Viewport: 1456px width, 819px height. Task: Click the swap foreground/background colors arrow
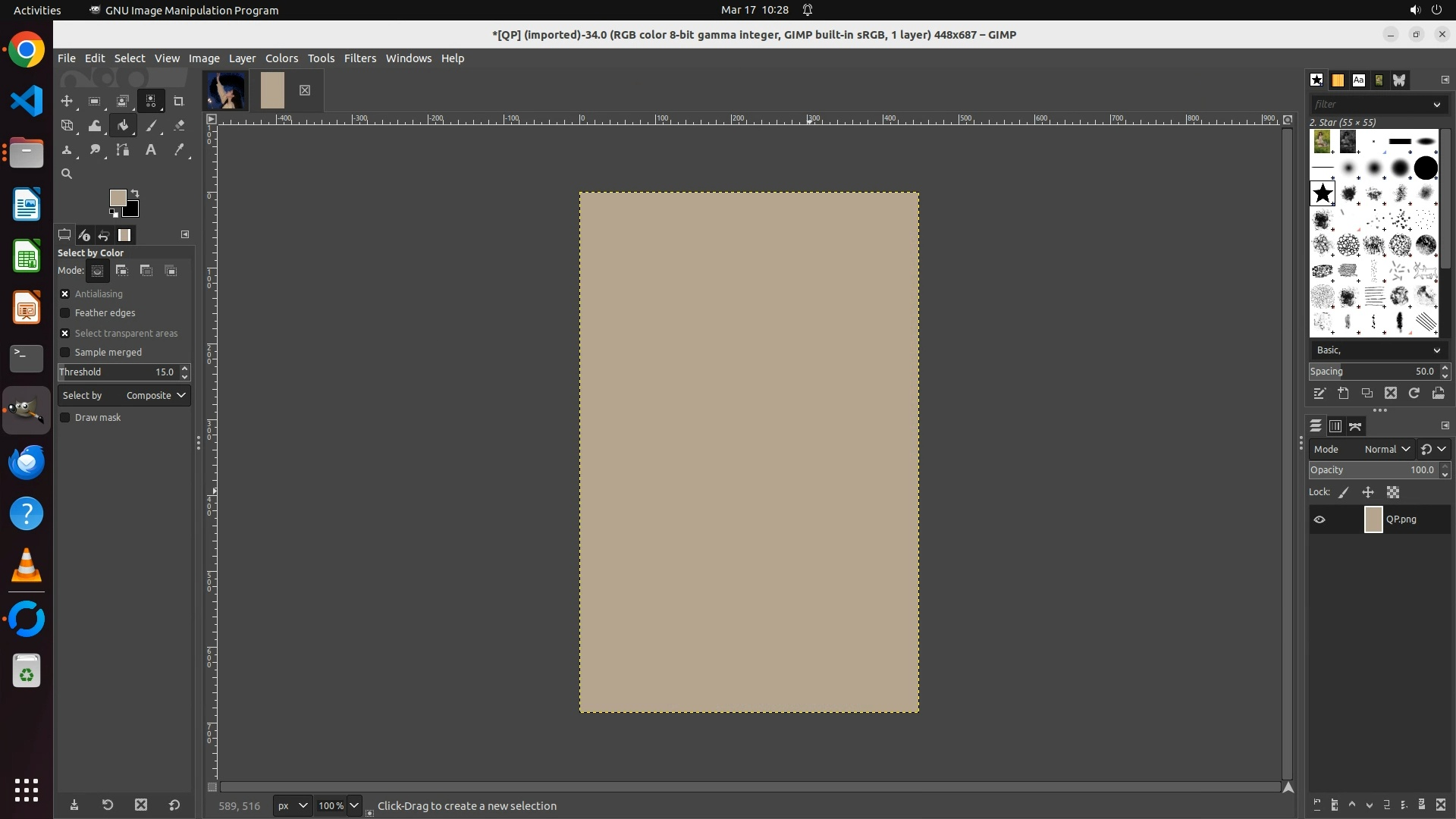point(135,193)
